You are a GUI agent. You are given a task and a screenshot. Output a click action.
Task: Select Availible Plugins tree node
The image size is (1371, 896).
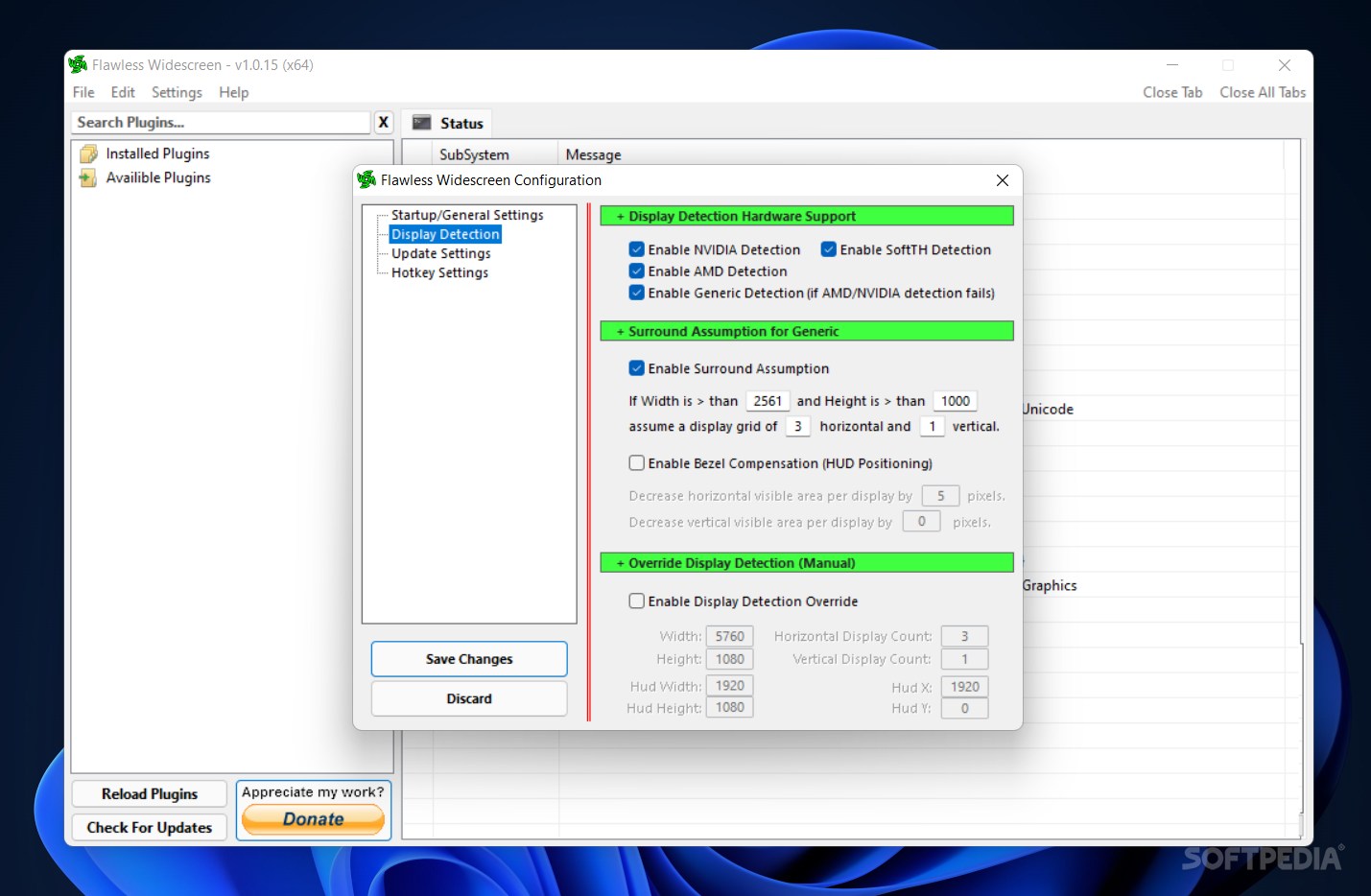click(x=158, y=177)
